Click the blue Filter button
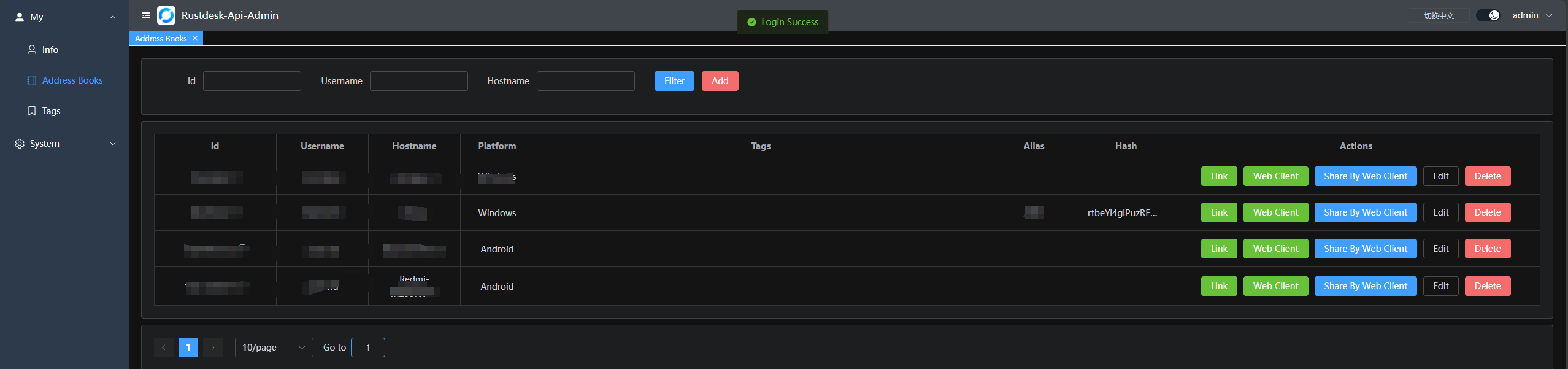 coord(674,81)
